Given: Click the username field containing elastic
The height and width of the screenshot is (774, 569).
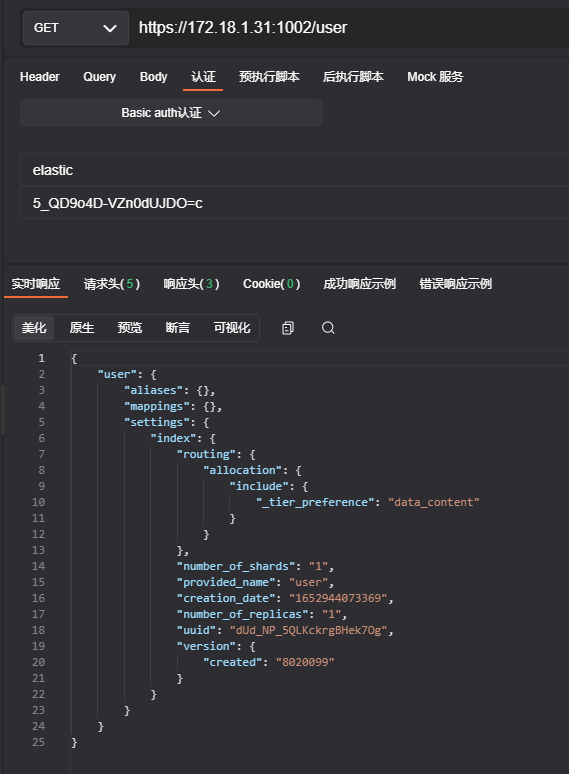Looking at the screenshot, I should (295, 170).
